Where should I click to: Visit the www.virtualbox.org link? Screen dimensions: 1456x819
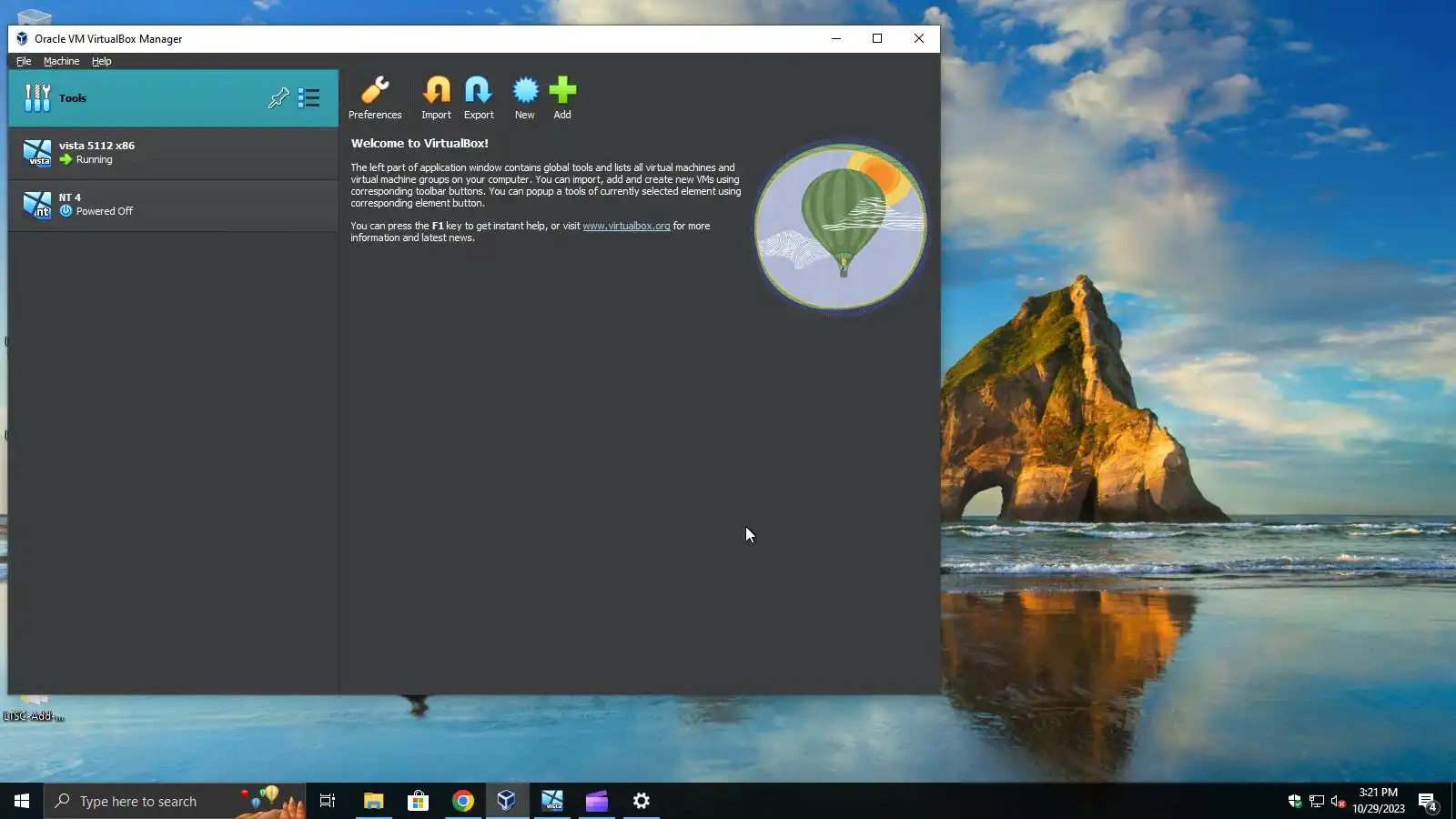point(626,226)
